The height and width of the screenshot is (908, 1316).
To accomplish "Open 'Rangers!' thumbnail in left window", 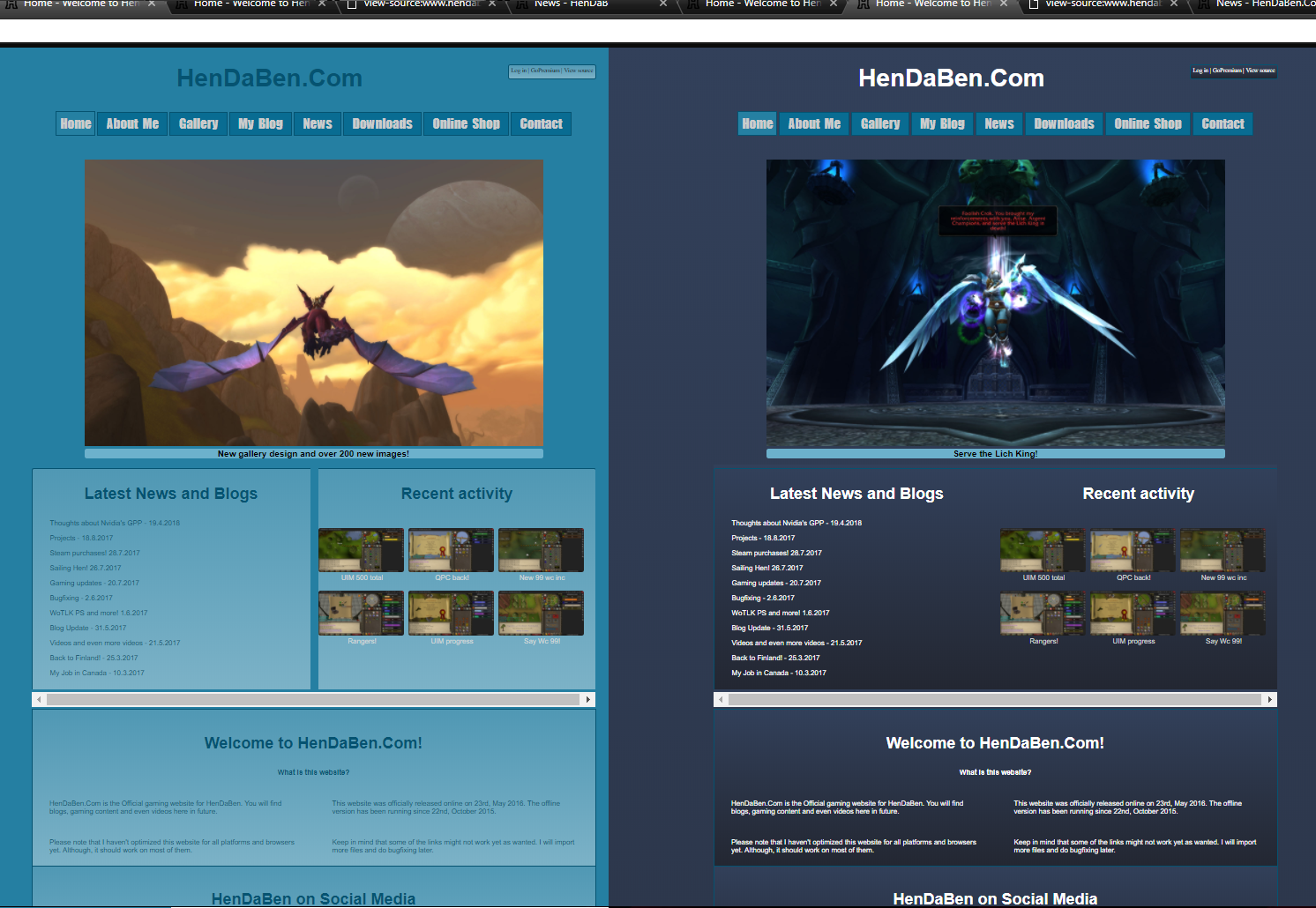I will point(362,614).
